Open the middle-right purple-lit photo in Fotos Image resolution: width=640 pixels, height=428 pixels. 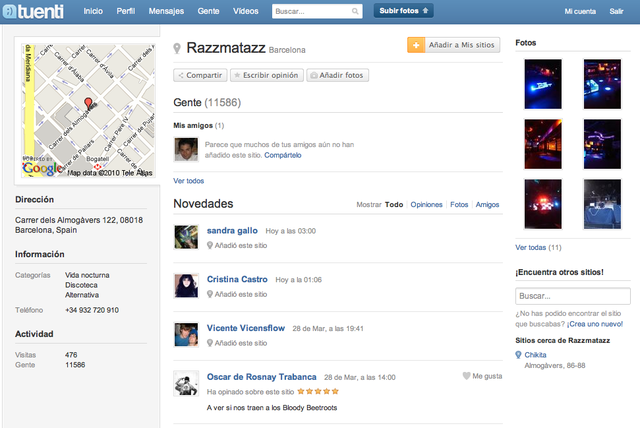coord(602,144)
